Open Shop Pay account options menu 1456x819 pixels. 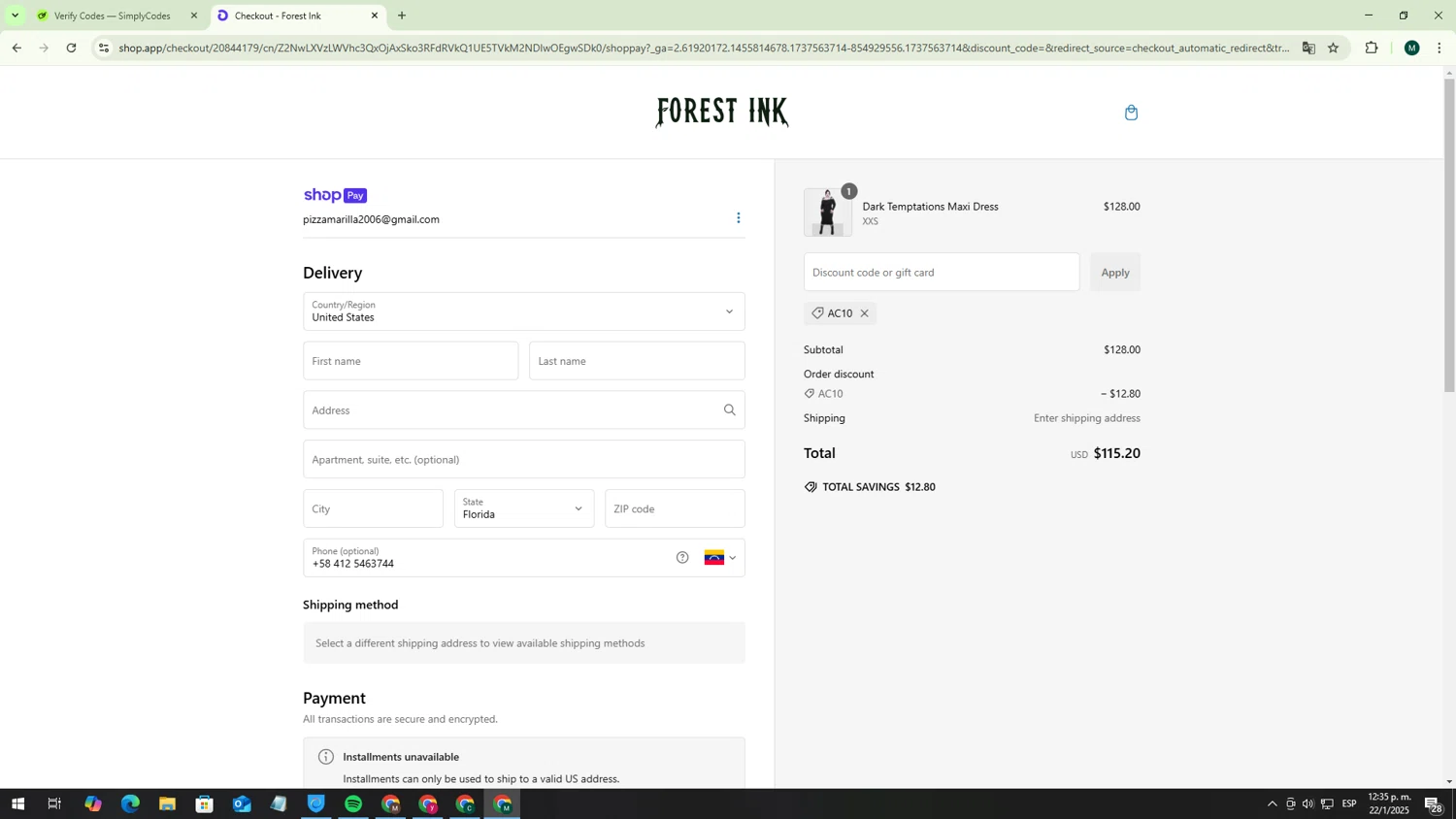click(738, 218)
